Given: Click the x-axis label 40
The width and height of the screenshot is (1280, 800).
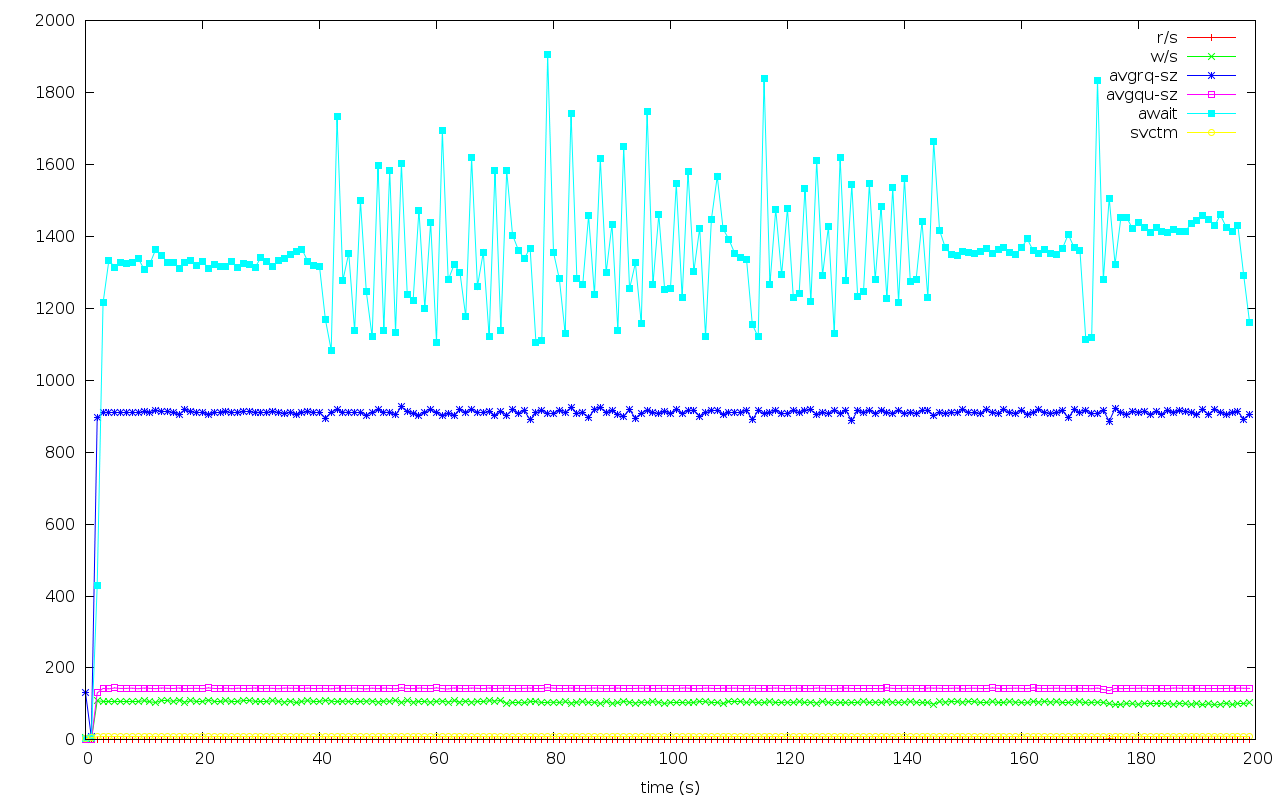Looking at the screenshot, I should click(320, 759).
